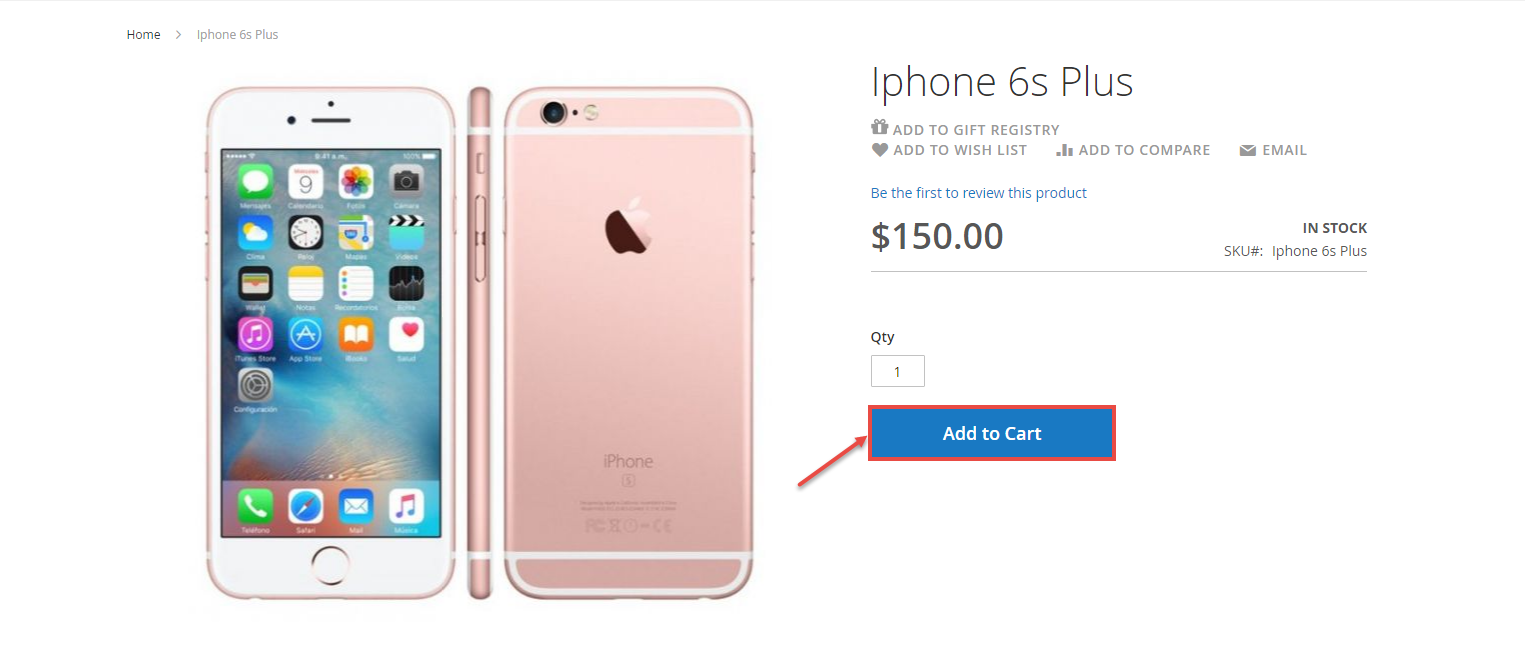
Task: Click the $150.00 price text
Action: coord(937,236)
